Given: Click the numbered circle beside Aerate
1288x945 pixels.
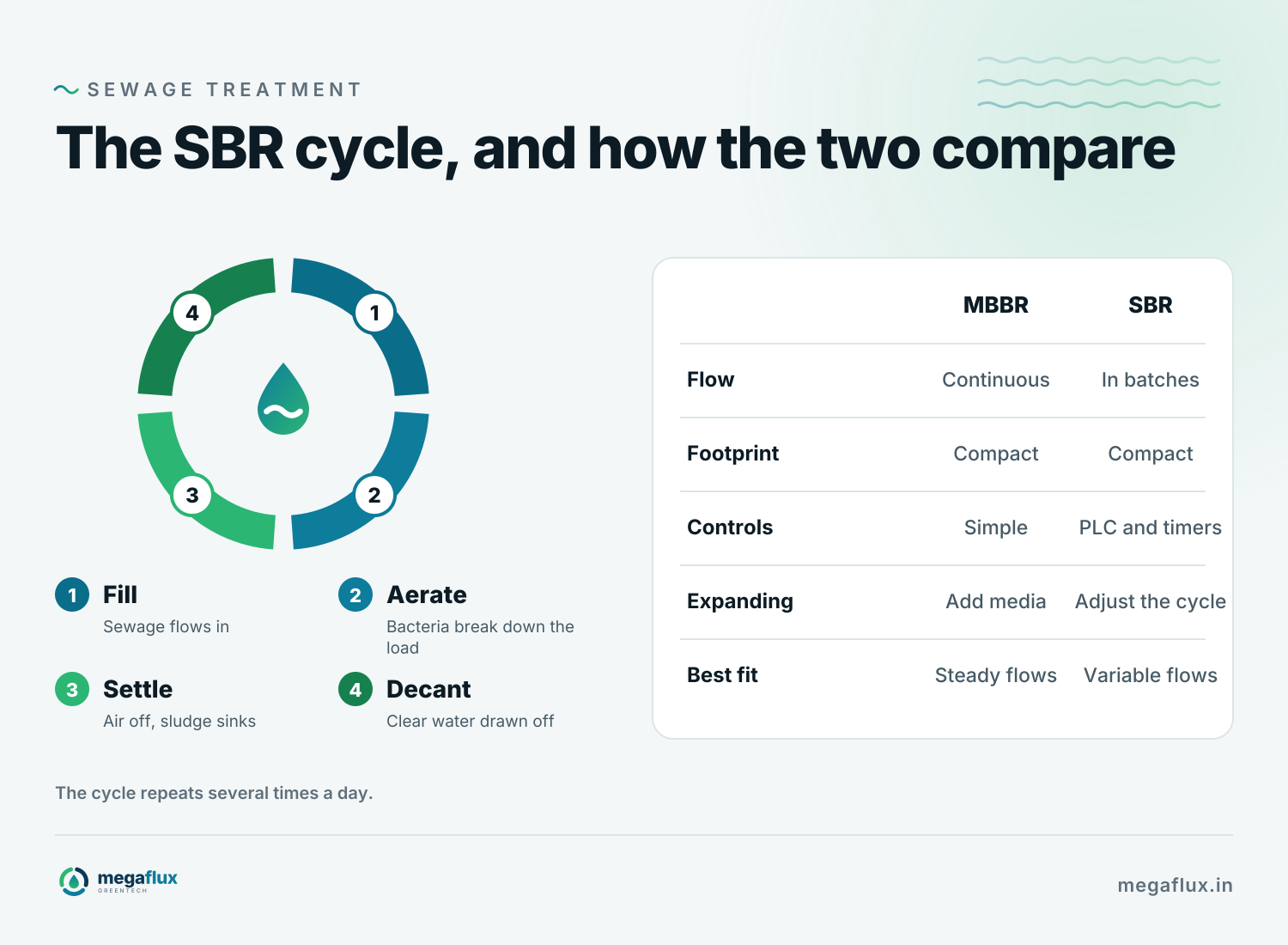Looking at the screenshot, I should click(355, 594).
